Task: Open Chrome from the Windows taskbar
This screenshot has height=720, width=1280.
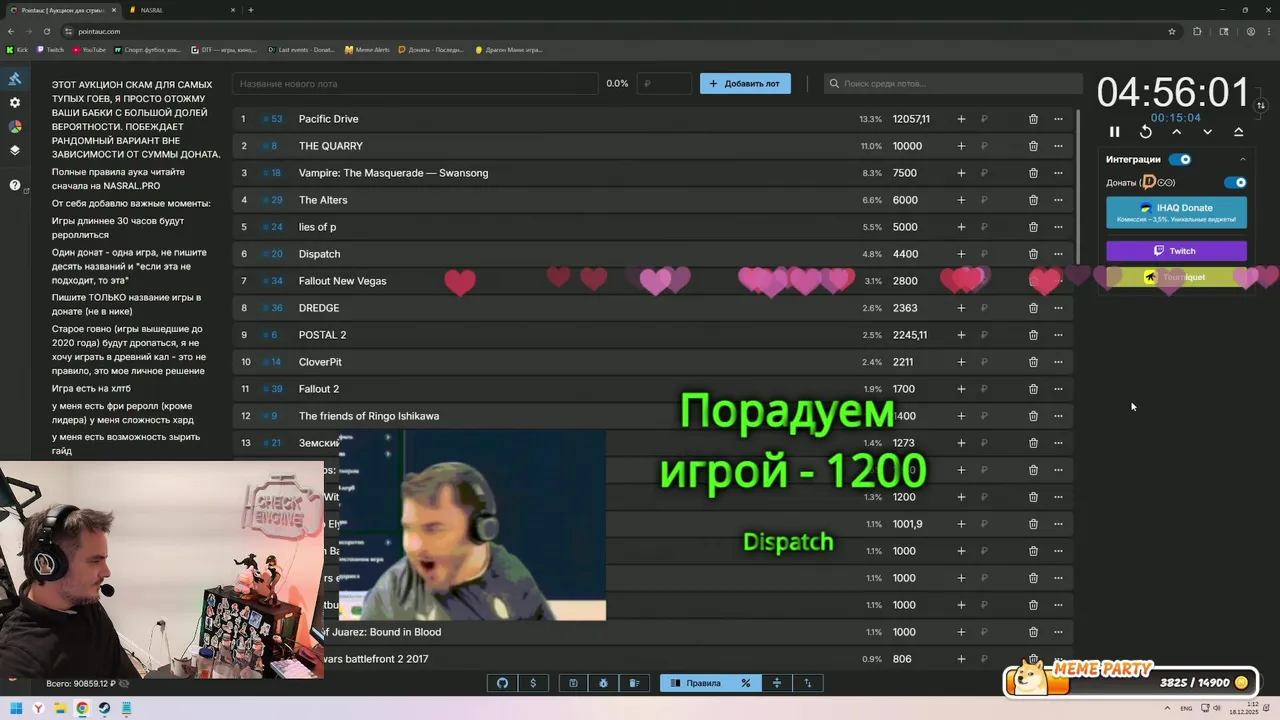Action: point(82,708)
